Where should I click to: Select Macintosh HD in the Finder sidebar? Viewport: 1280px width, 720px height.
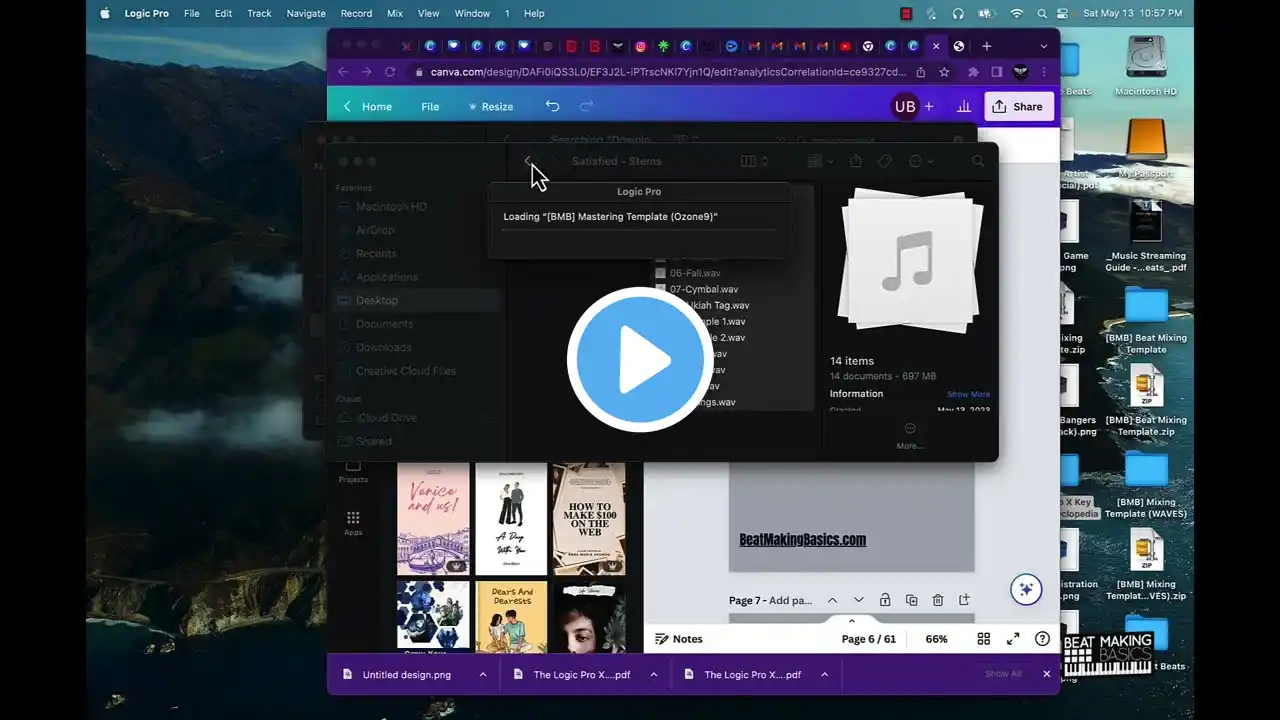click(391, 207)
